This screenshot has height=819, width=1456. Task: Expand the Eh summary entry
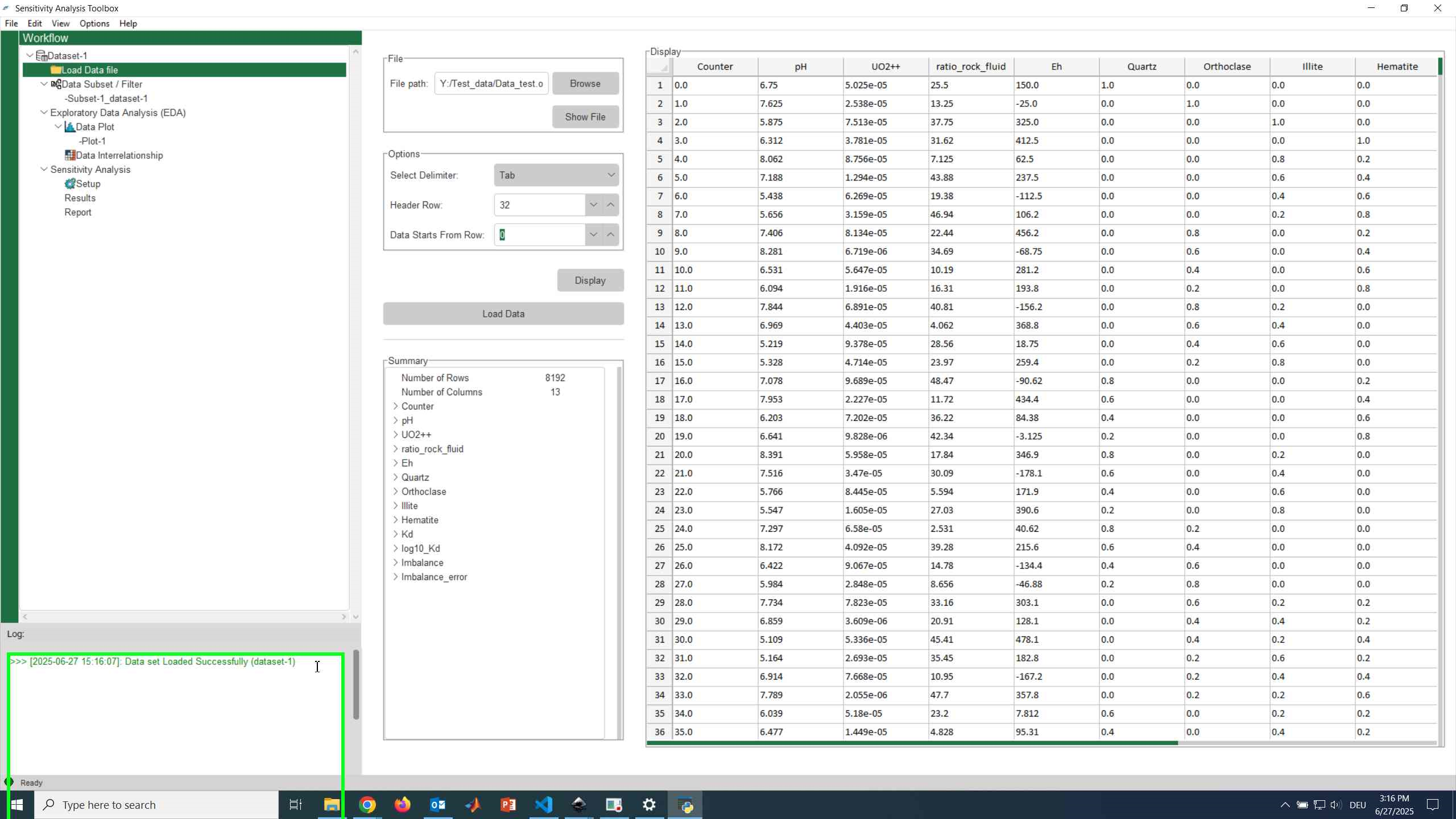coord(396,463)
